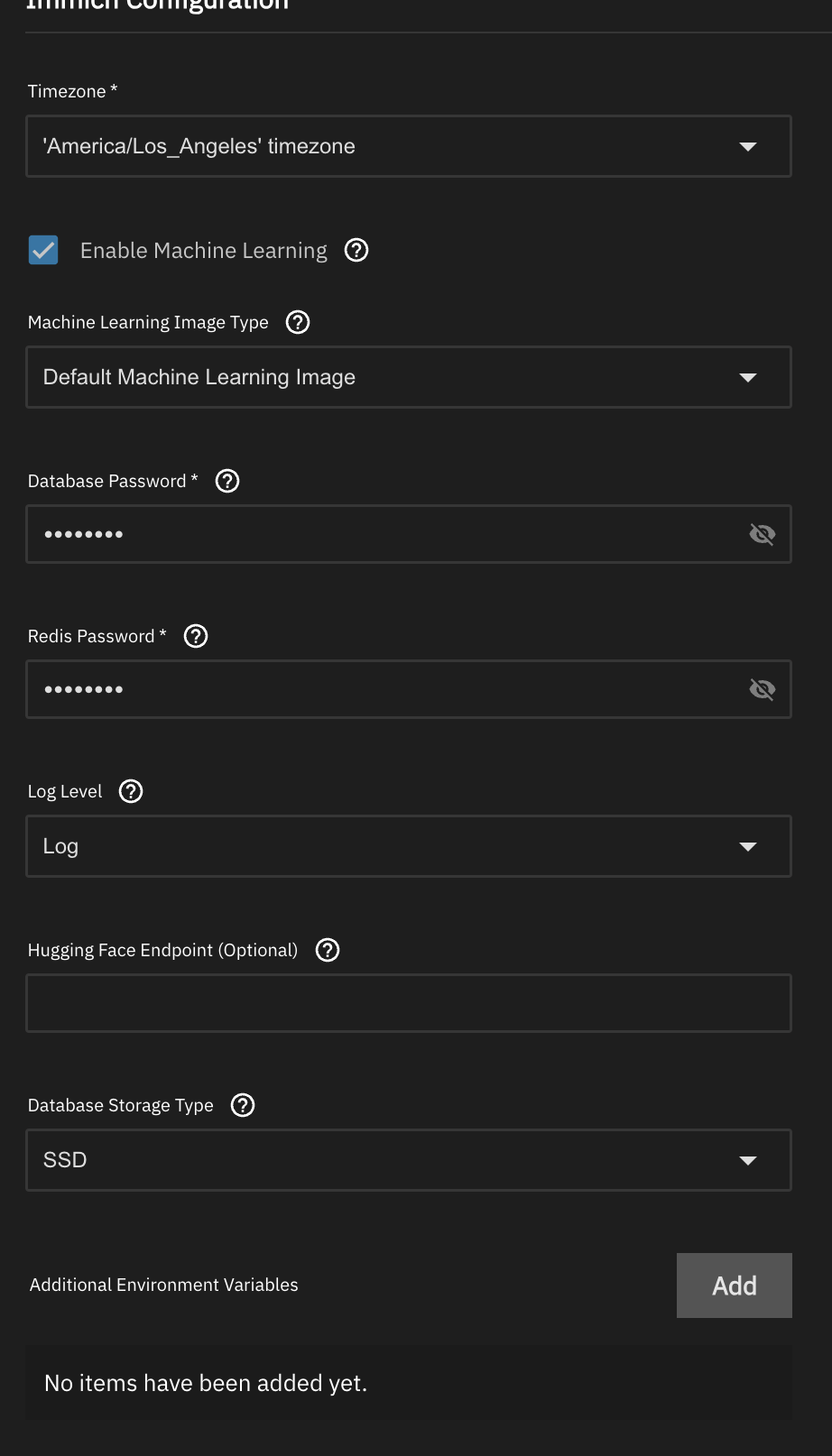Screen dimensions: 832x1456
Task: Reveal the Database Password value
Action: 763,534
